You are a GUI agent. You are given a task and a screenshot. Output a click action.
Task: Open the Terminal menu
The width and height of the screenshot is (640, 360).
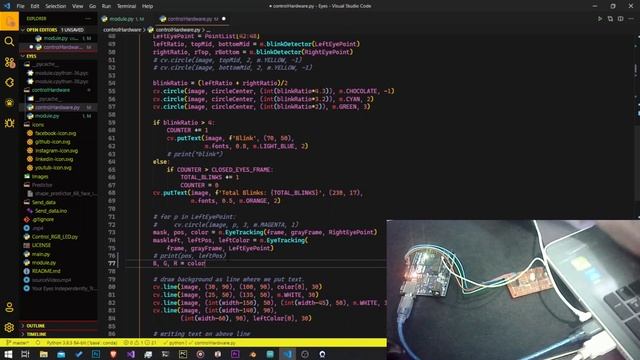[127, 6]
